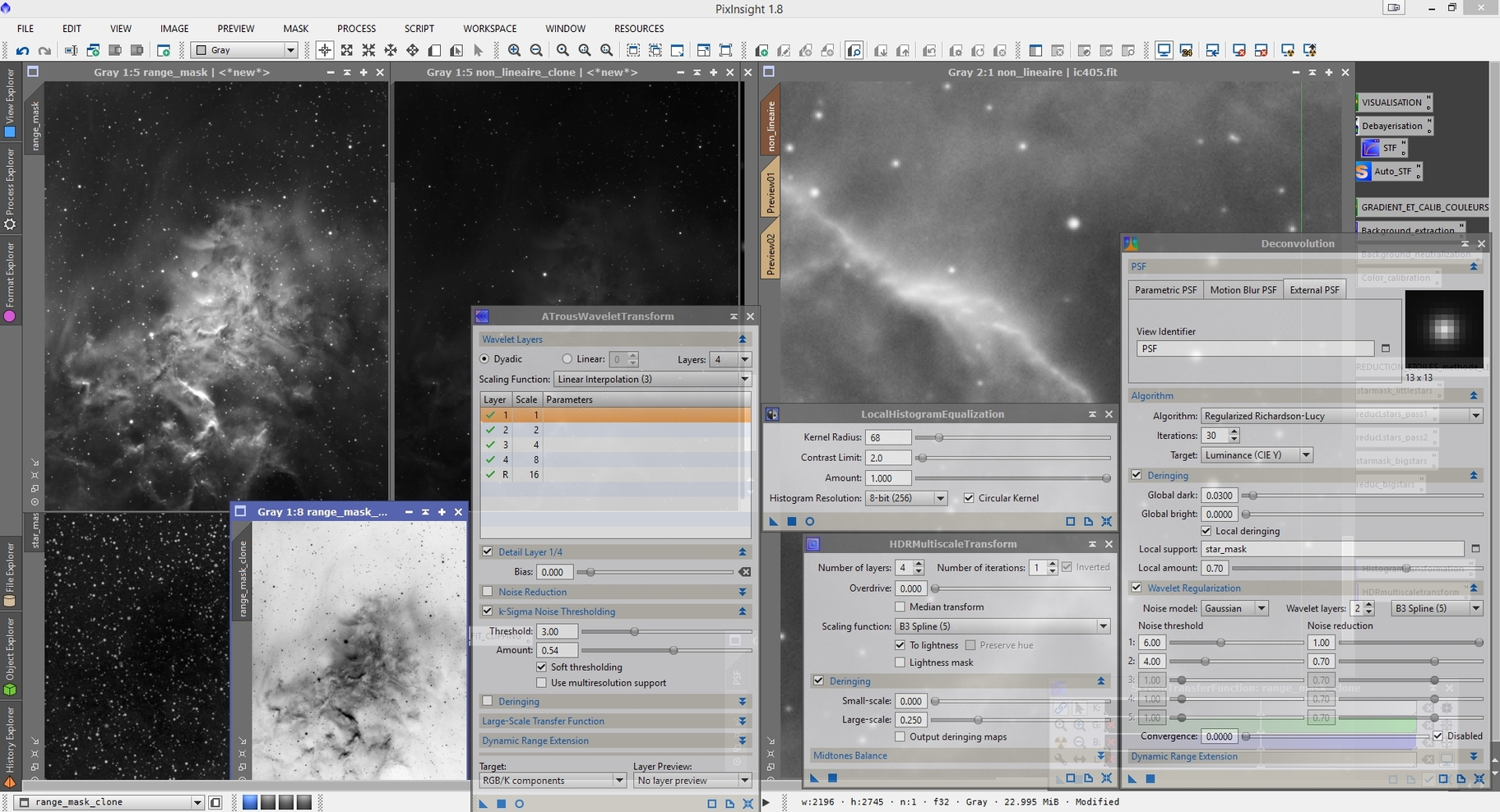Open the PROCESS menu
1500x812 pixels.
(x=356, y=29)
